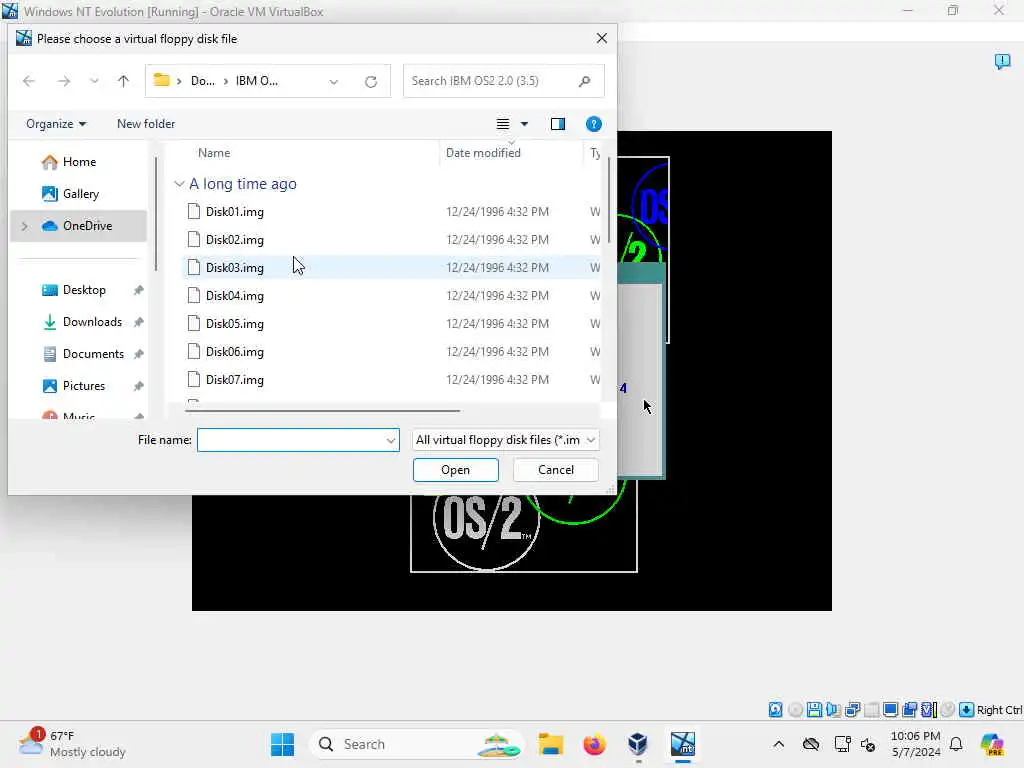The width and height of the screenshot is (1024, 768).
Task: Click the muted volume tray icon
Action: pos(868,744)
